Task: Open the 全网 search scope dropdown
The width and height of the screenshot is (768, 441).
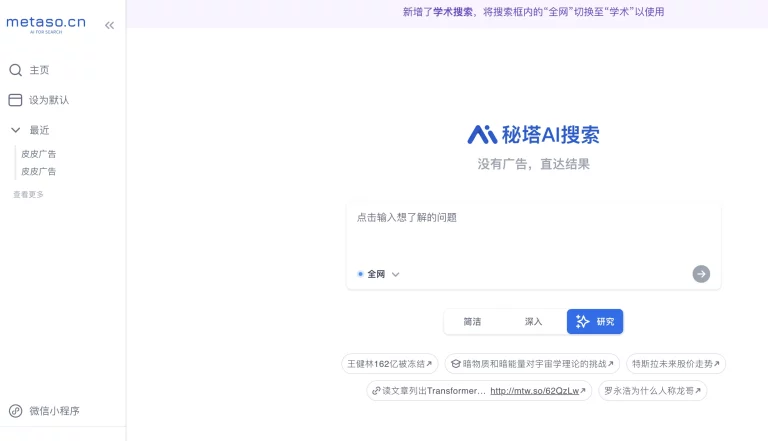Action: [379, 274]
